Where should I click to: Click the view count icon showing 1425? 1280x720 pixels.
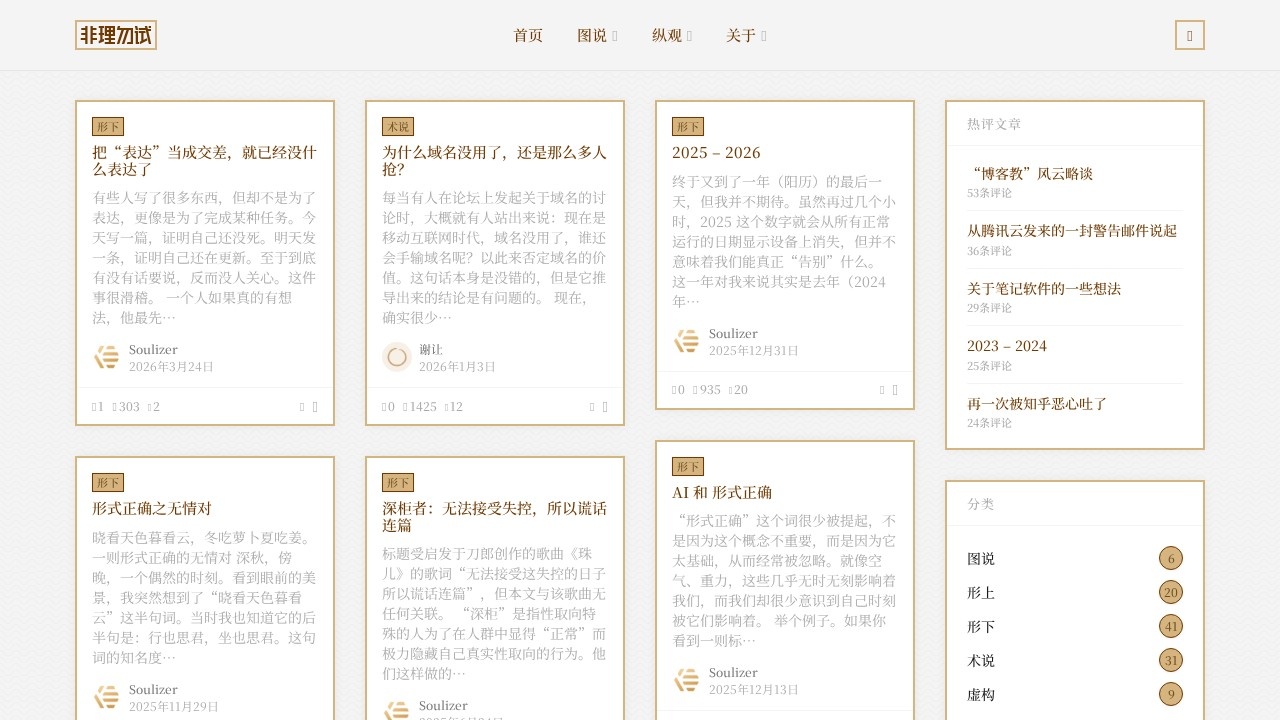coord(408,407)
